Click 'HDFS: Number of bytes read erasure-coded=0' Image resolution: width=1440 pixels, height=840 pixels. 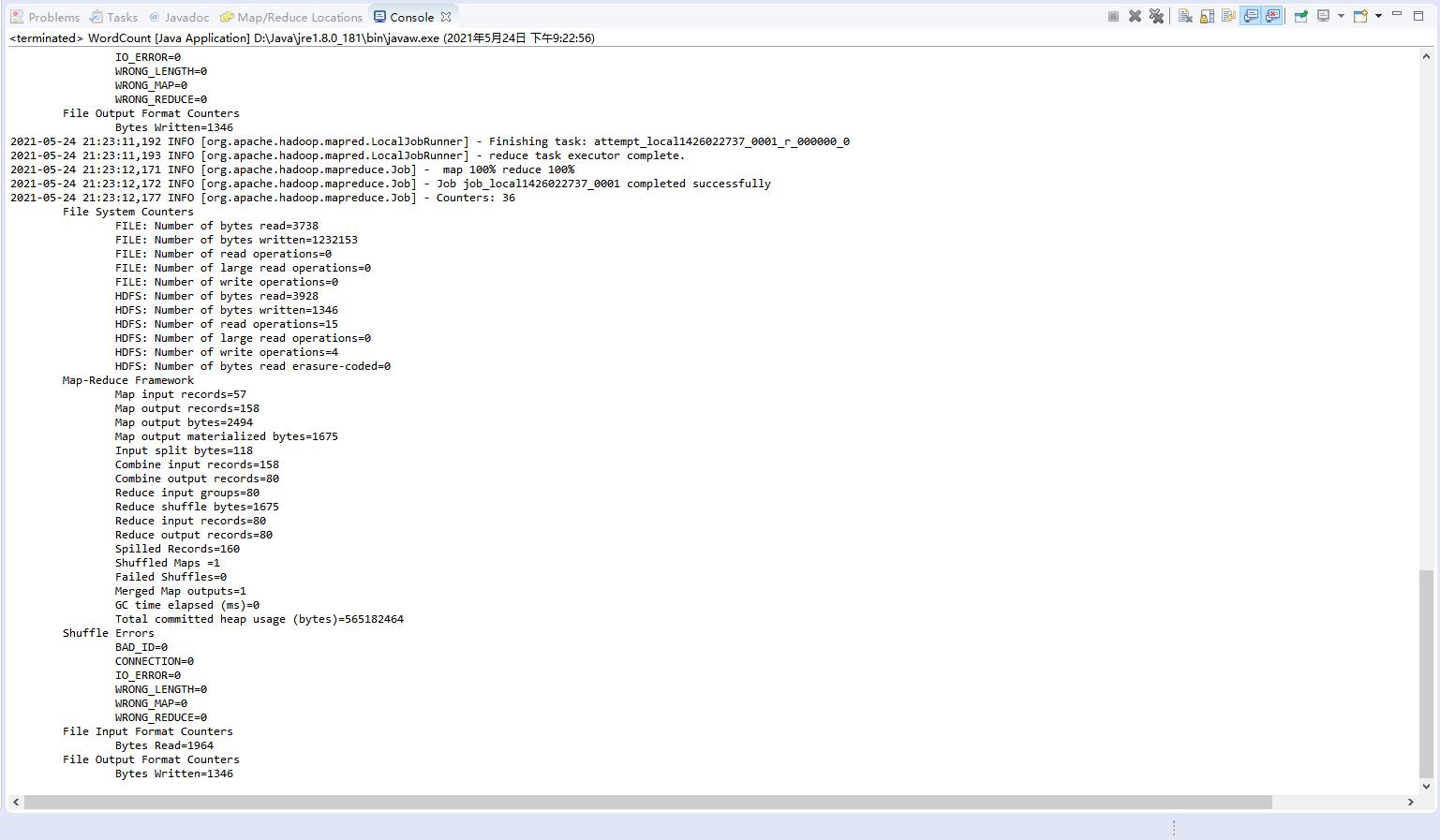tap(253, 366)
